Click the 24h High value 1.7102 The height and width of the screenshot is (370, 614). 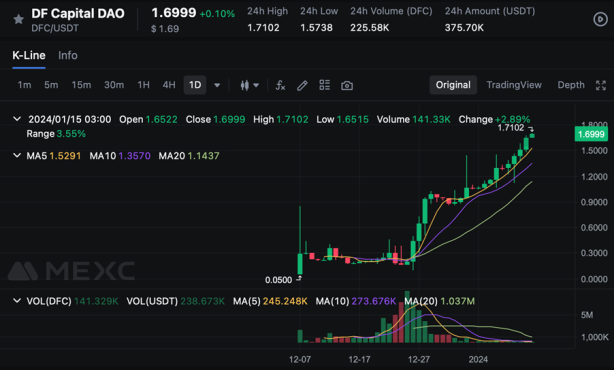pos(263,28)
